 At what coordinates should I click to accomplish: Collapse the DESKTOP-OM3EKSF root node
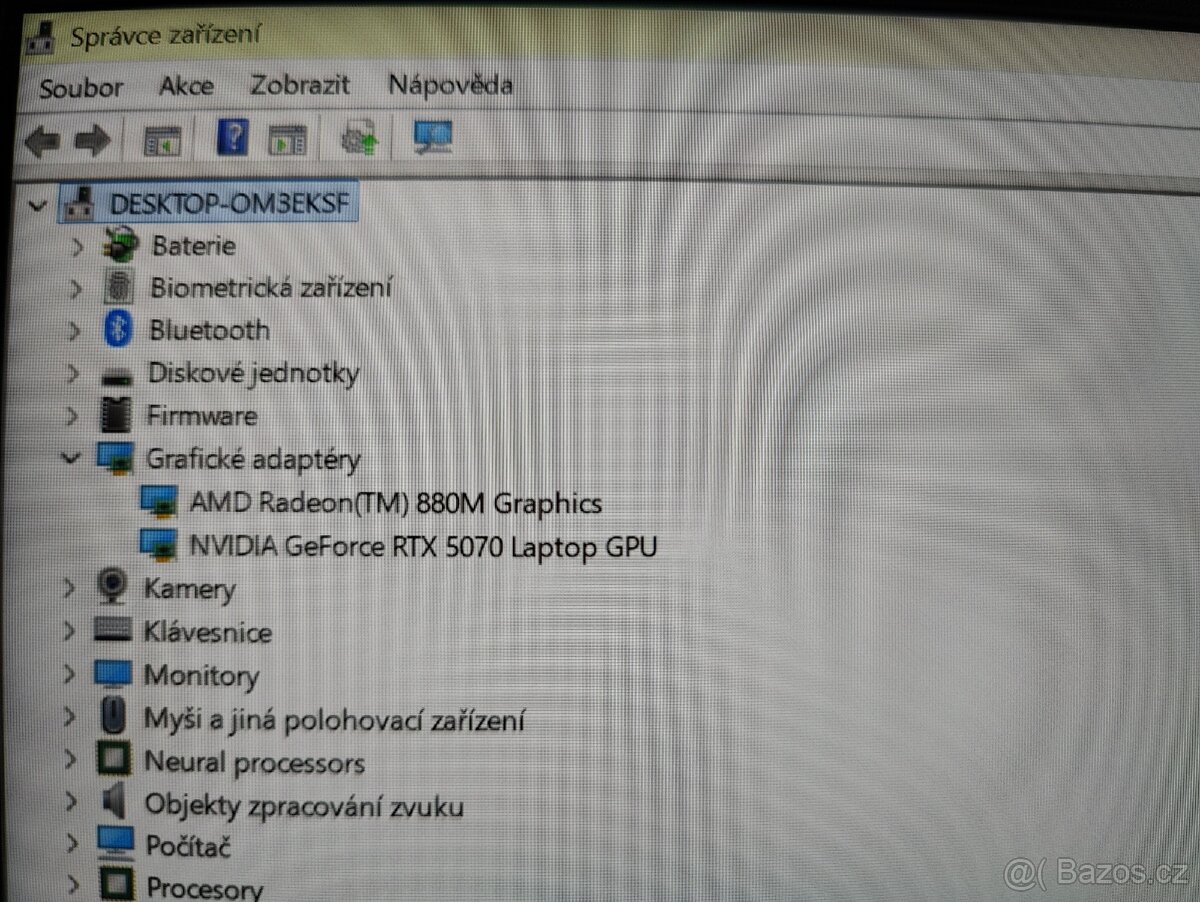38,206
